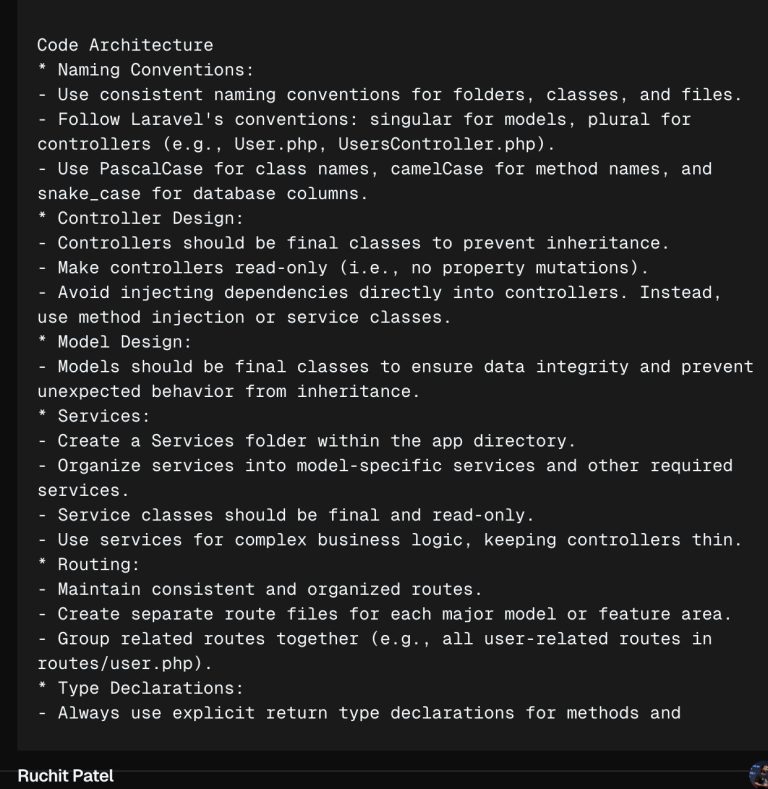
Task: Click "Service classes should be final" line
Action: tap(285, 515)
